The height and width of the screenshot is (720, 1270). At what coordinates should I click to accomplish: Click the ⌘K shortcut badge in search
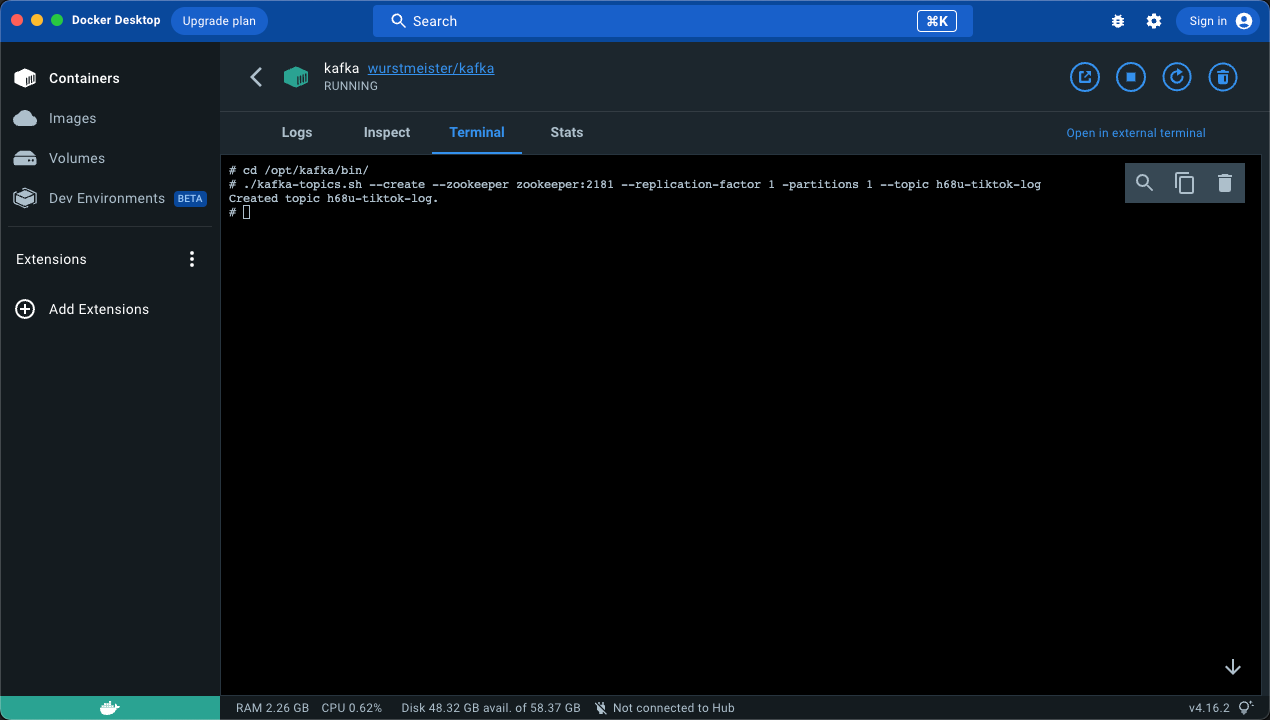[x=937, y=21]
